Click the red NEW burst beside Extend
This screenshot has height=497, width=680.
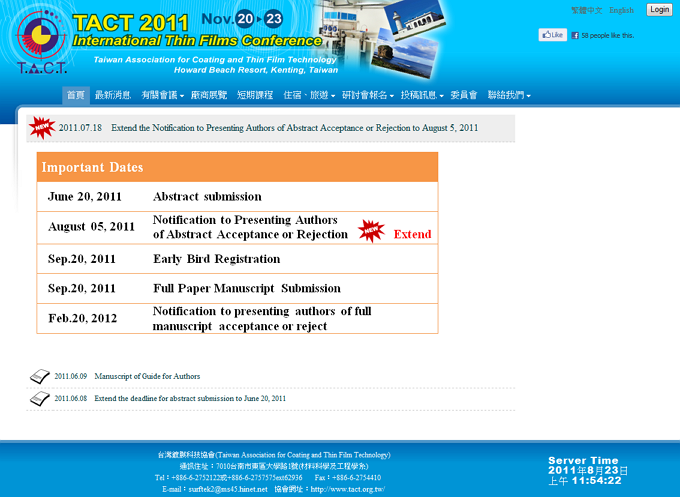click(371, 231)
